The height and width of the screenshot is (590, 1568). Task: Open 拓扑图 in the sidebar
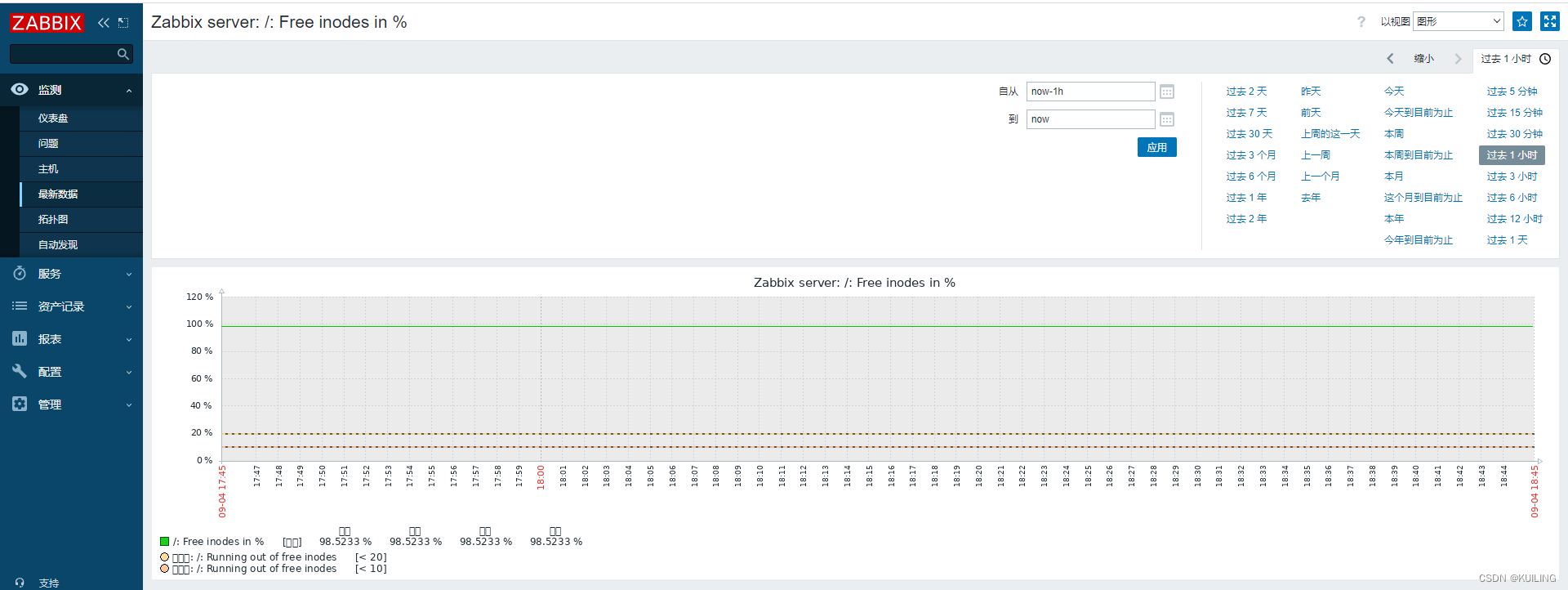click(x=53, y=220)
